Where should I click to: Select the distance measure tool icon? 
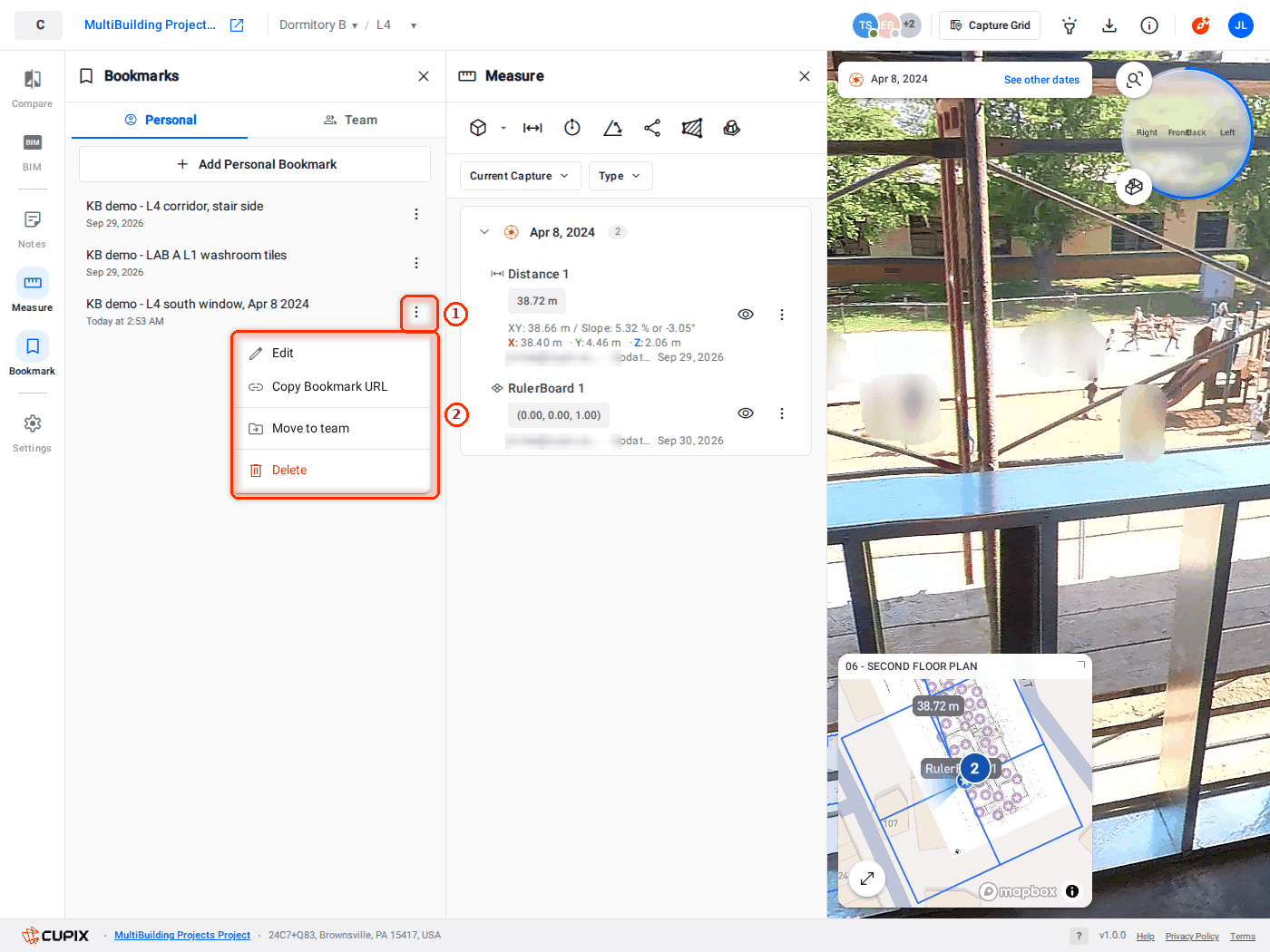(532, 128)
